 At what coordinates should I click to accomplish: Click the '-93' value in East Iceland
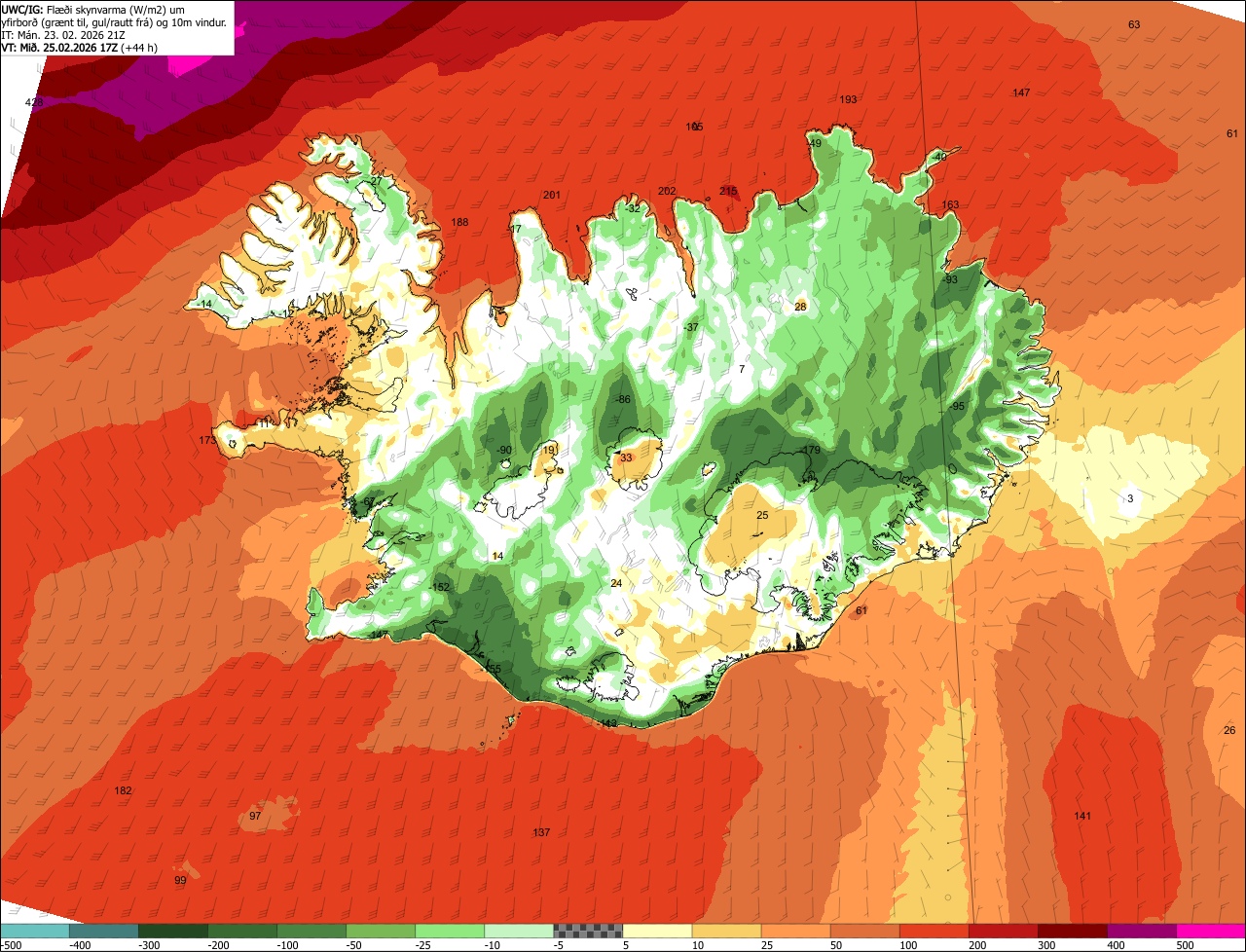point(950,279)
